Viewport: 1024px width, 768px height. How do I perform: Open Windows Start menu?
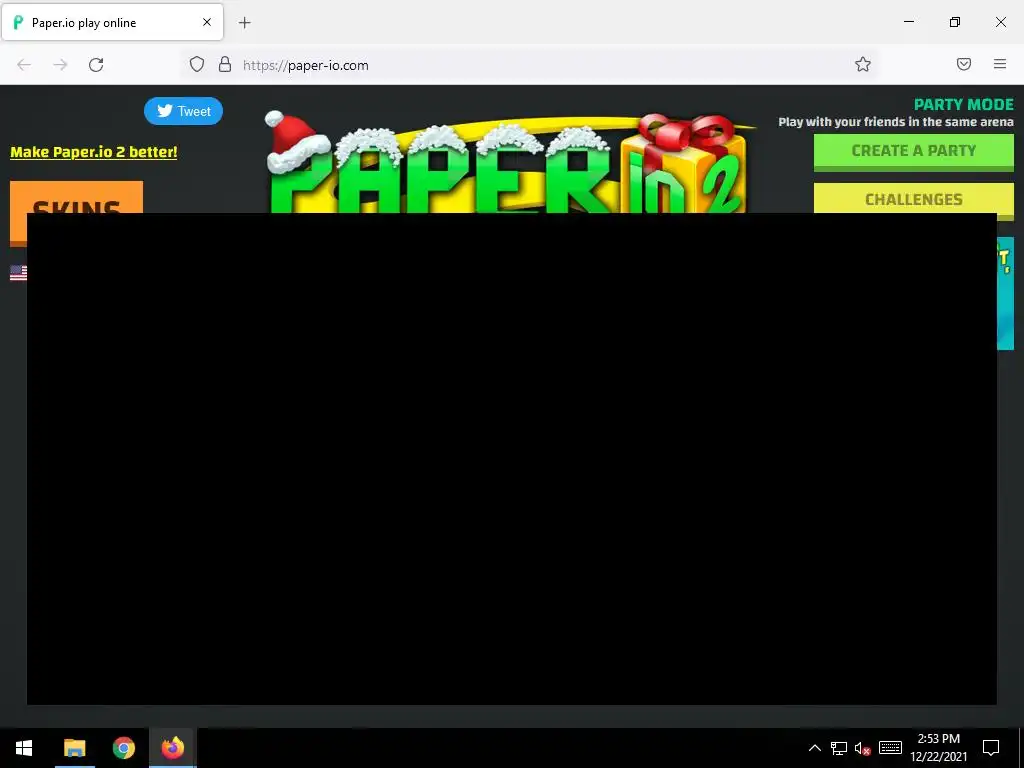[24, 748]
